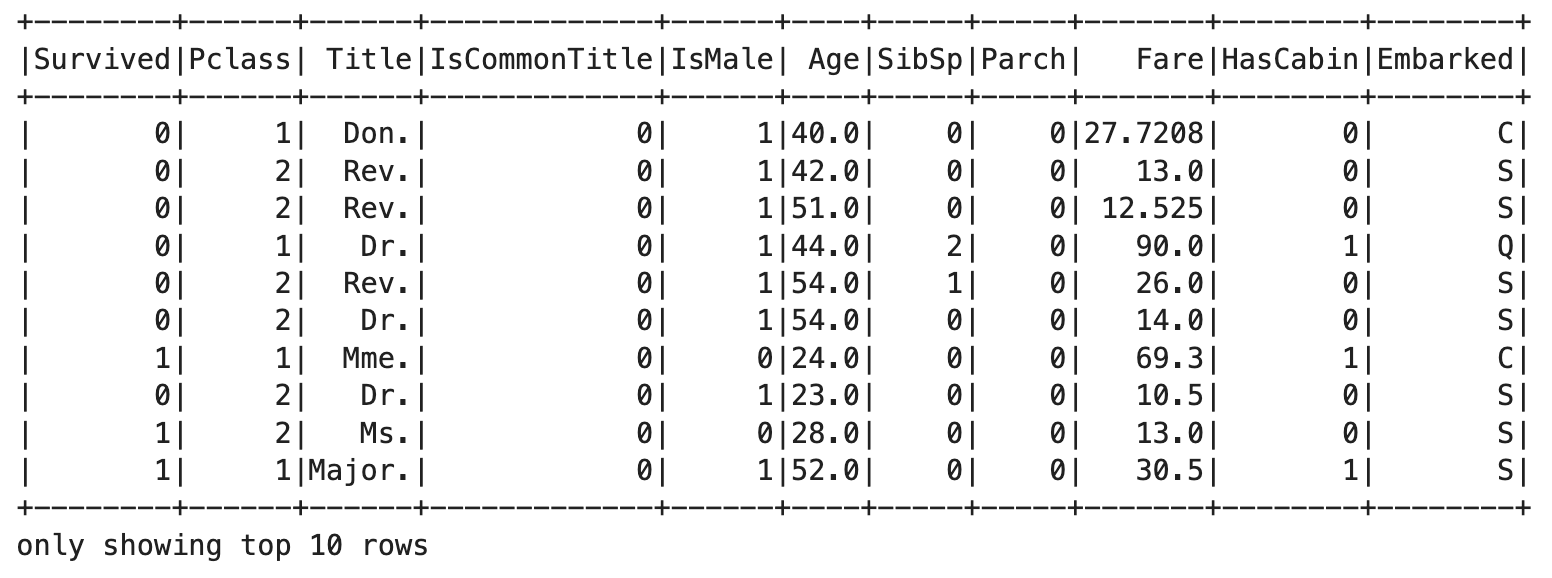The width and height of the screenshot is (1552, 578).
Task: Click the "only showing top 10 rows" text
Action: tap(222, 546)
